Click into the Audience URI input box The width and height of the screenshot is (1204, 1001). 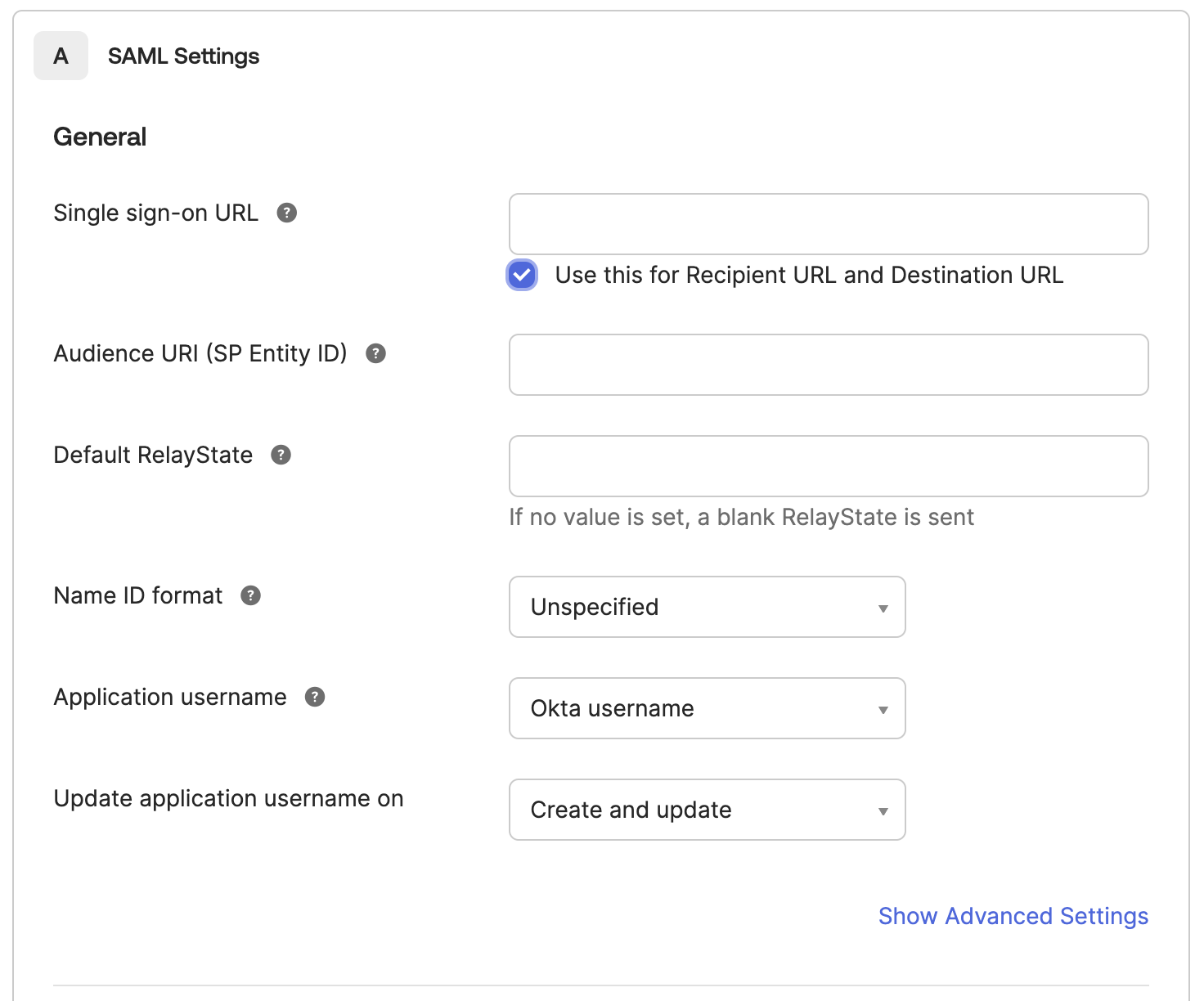coord(828,365)
